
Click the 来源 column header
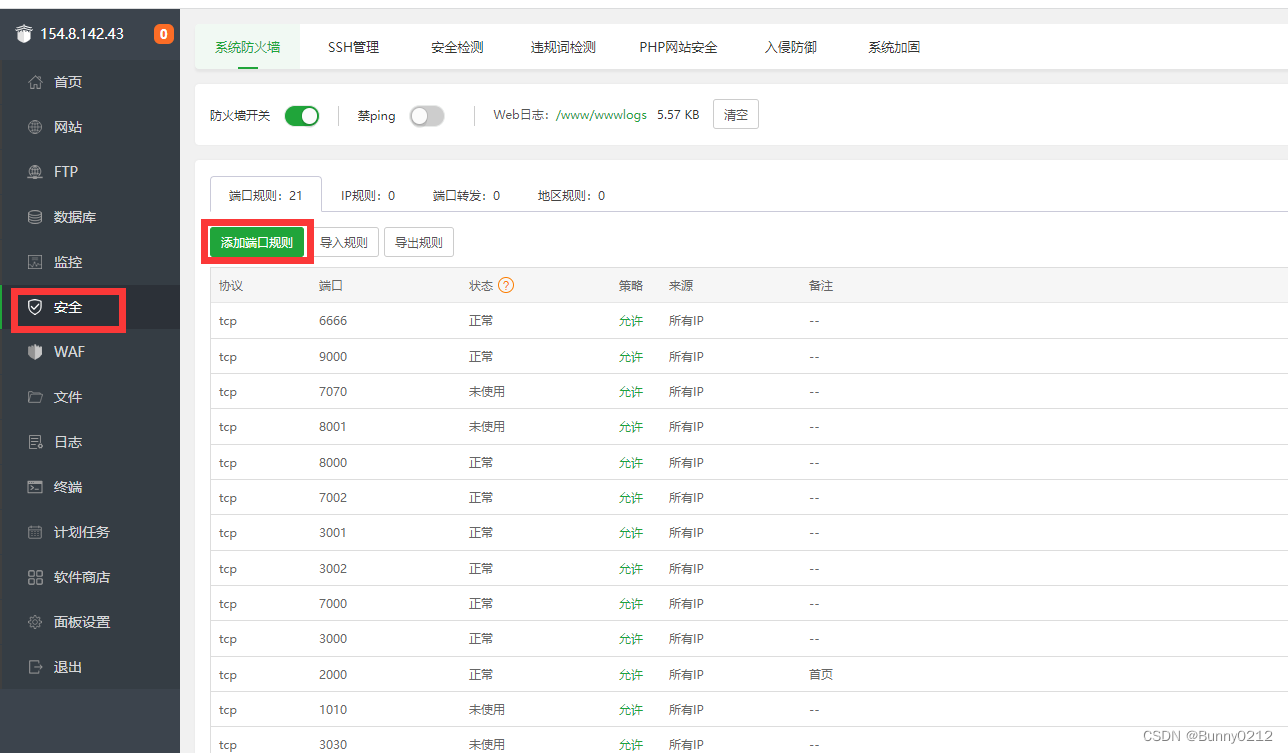pyautogui.click(x=681, y=285)
